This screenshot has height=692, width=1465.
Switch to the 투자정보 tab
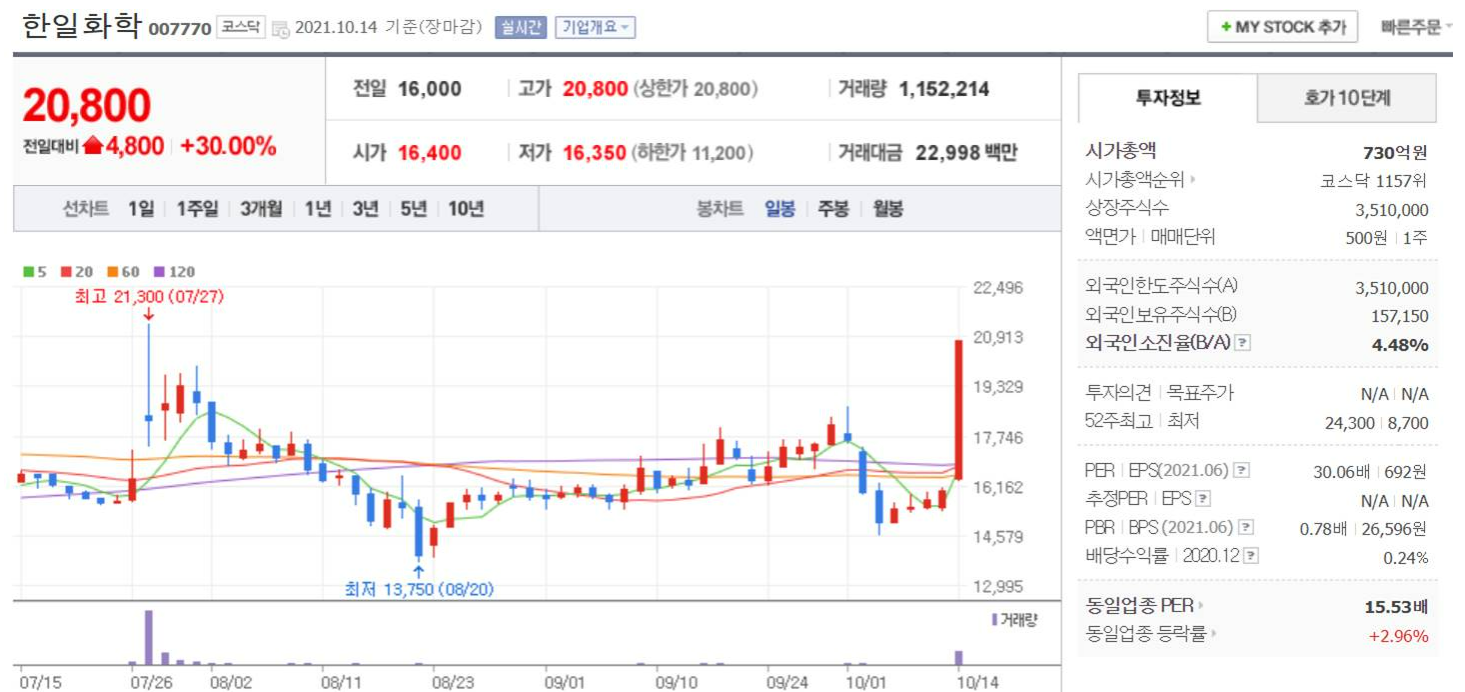click(1168, 98)
